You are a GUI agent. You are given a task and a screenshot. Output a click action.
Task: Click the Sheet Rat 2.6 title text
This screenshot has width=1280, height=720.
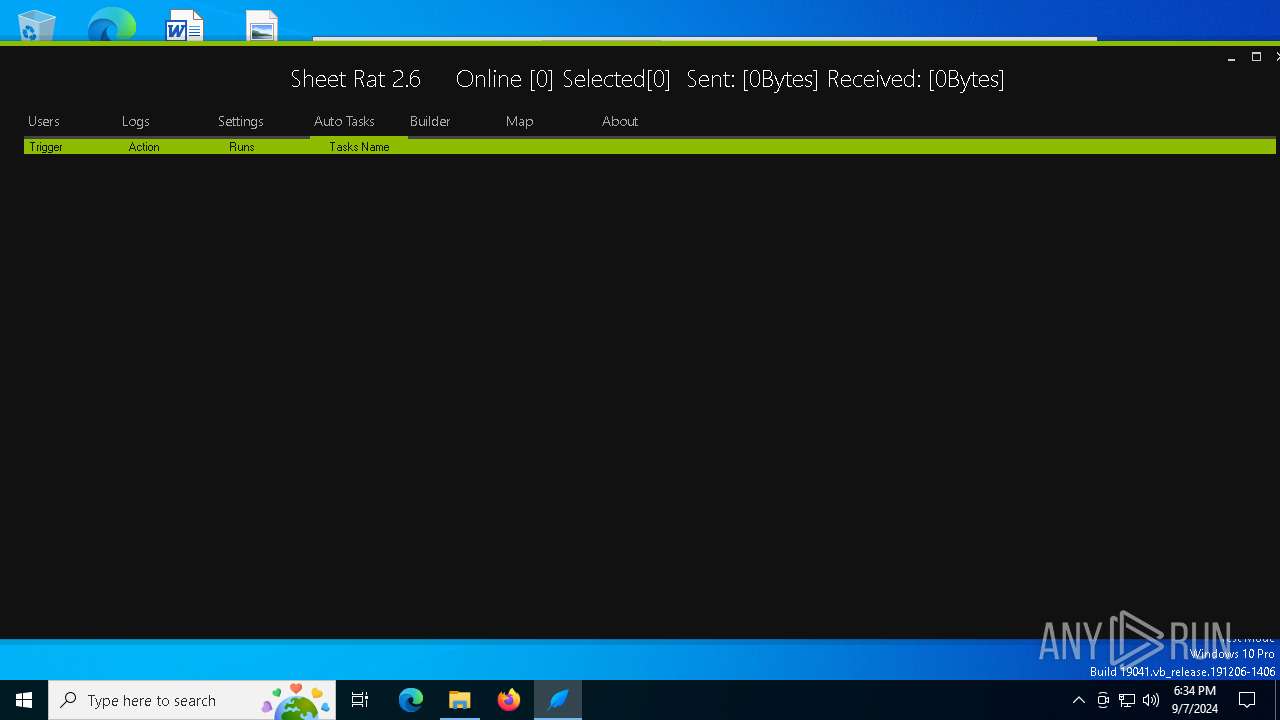pyautogui.click(x=355, y=79)
